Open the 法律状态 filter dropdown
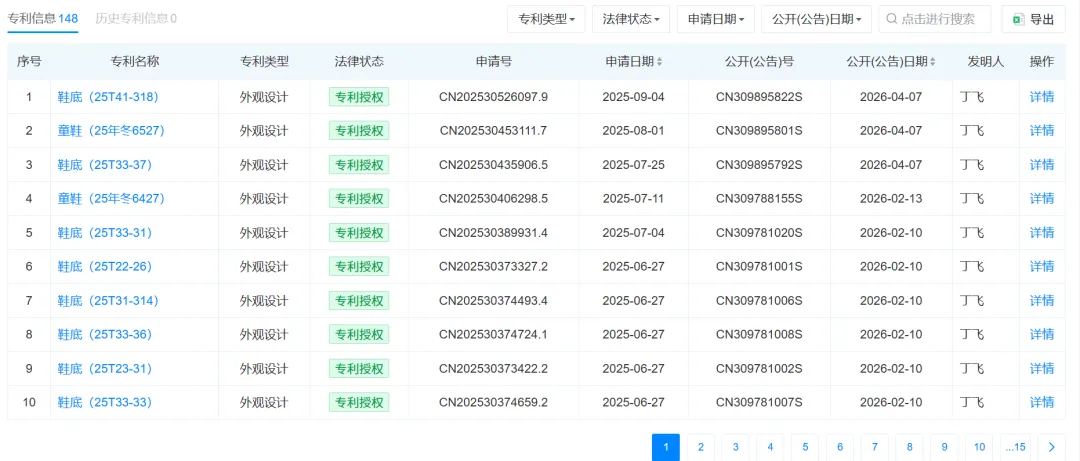Screen dimensions: 1080x461 (x=630, y=19)
